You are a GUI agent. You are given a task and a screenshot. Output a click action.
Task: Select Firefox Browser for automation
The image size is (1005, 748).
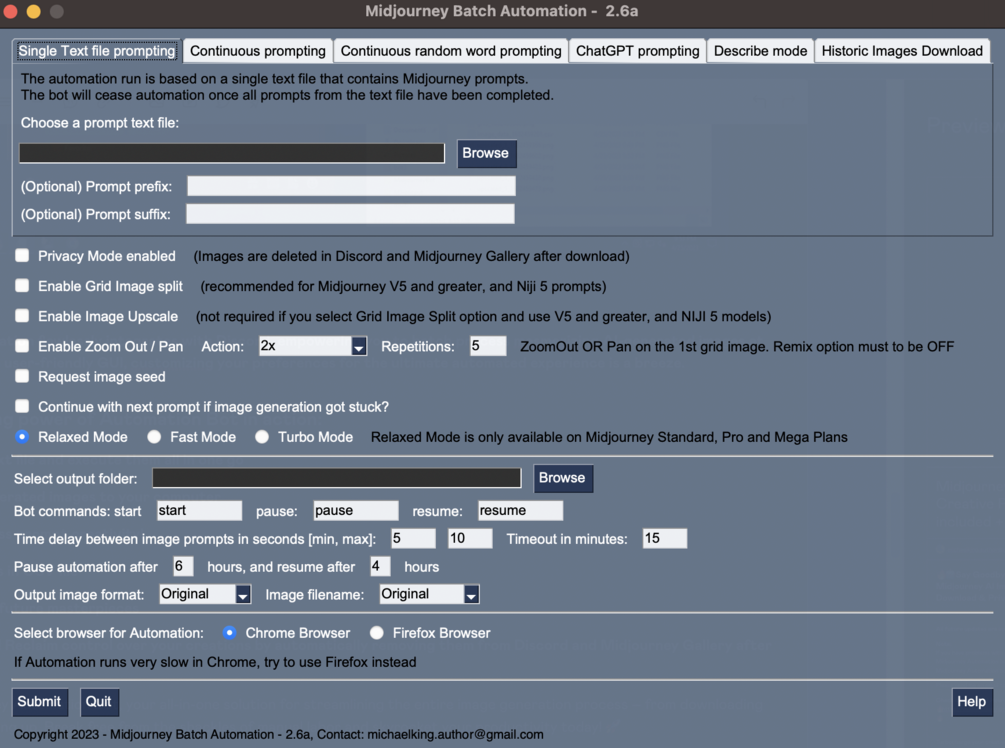pyautogui.click(x=377, y=633)
